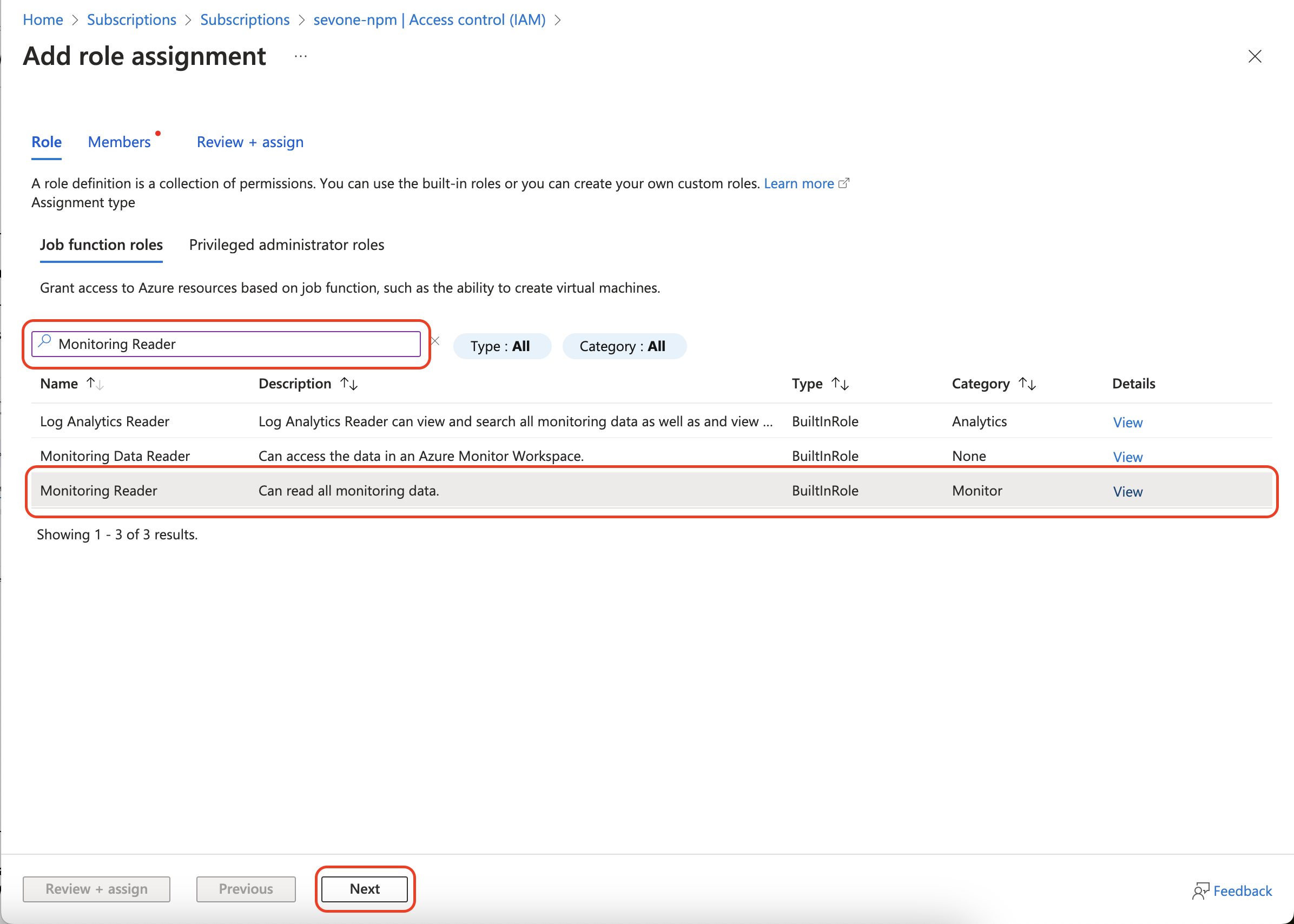1294x924 pixels.
Task: Click the Monitor category cell
Action: point(976,491)
